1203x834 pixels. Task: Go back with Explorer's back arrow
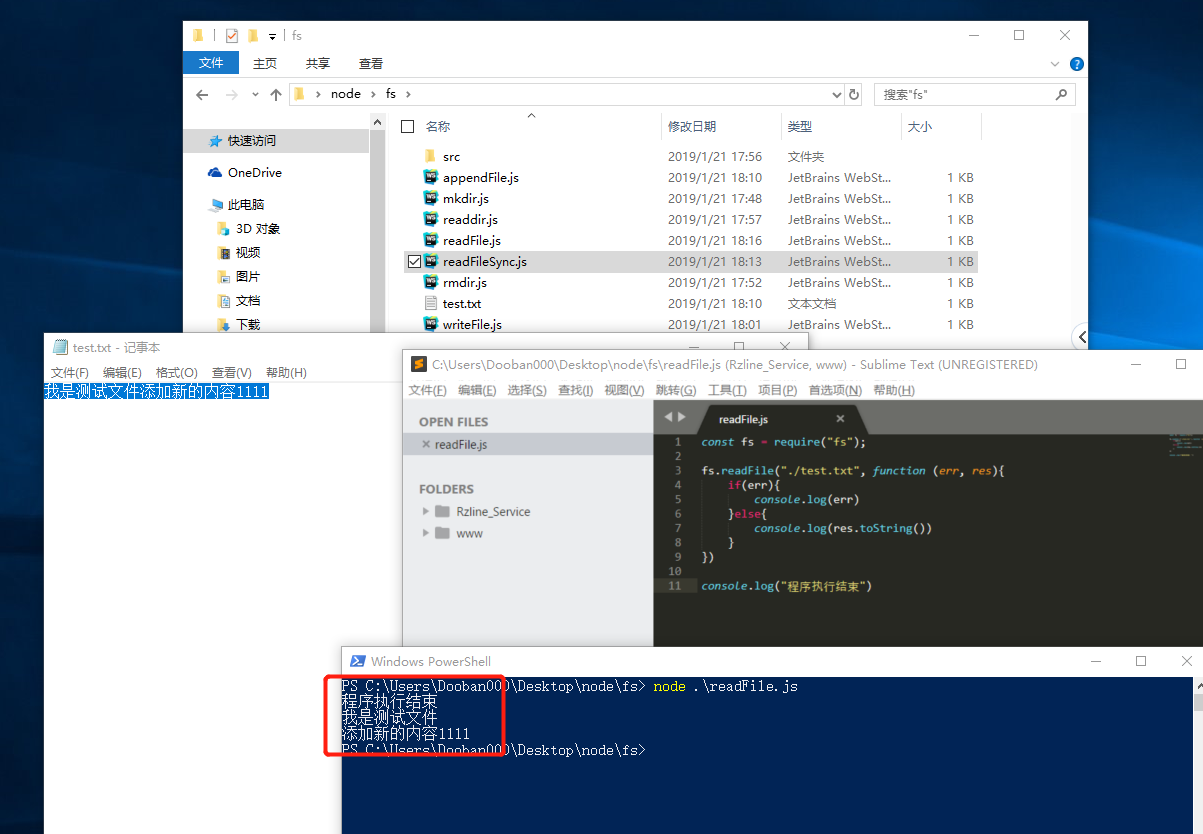[x=202, y=94]
